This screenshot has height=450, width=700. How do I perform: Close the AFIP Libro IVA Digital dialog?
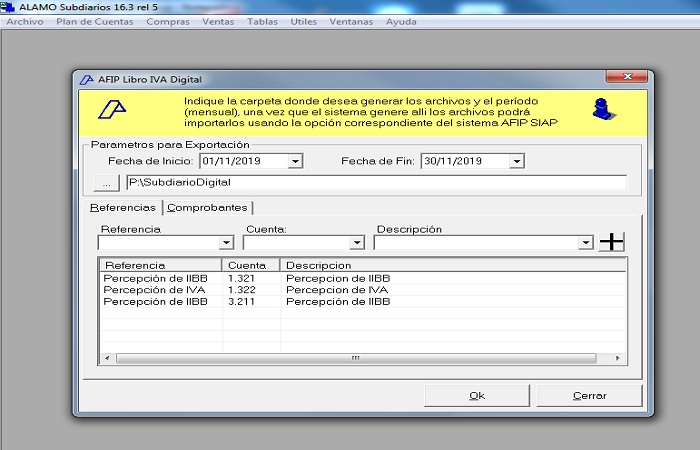click(627, 76)
